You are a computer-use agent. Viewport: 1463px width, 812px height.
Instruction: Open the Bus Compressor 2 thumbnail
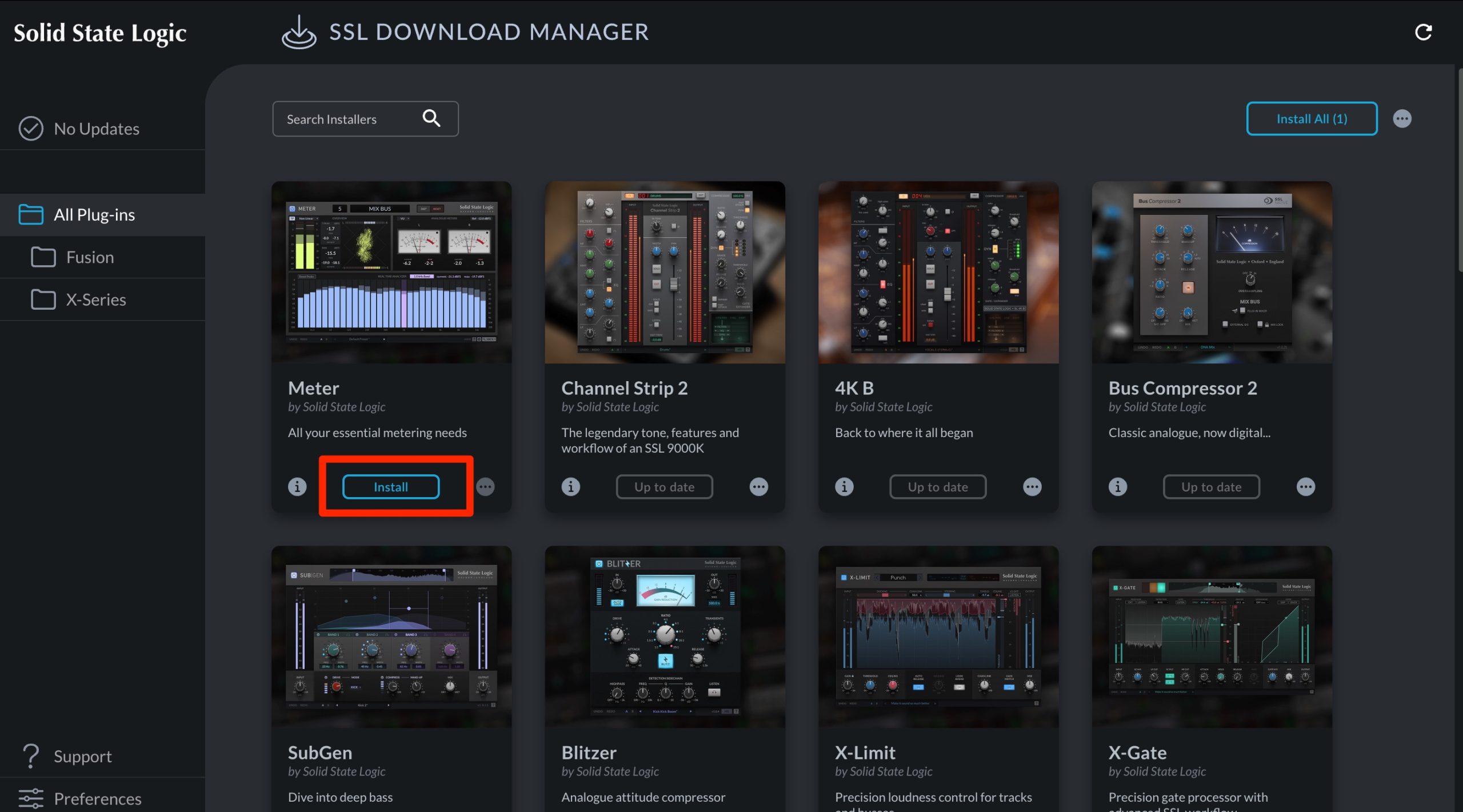[1212, 273]
